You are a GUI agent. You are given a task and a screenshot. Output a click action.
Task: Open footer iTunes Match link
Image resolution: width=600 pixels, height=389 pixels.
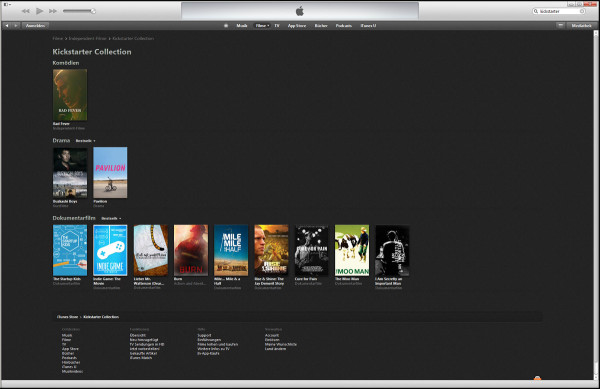pyautogui.click(x=141, y=358)
